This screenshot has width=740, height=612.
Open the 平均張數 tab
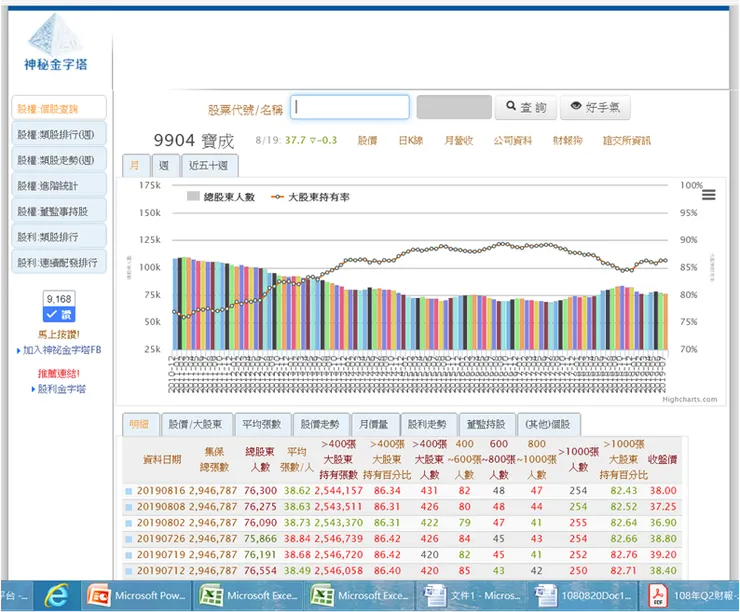[x=262, y=424]
